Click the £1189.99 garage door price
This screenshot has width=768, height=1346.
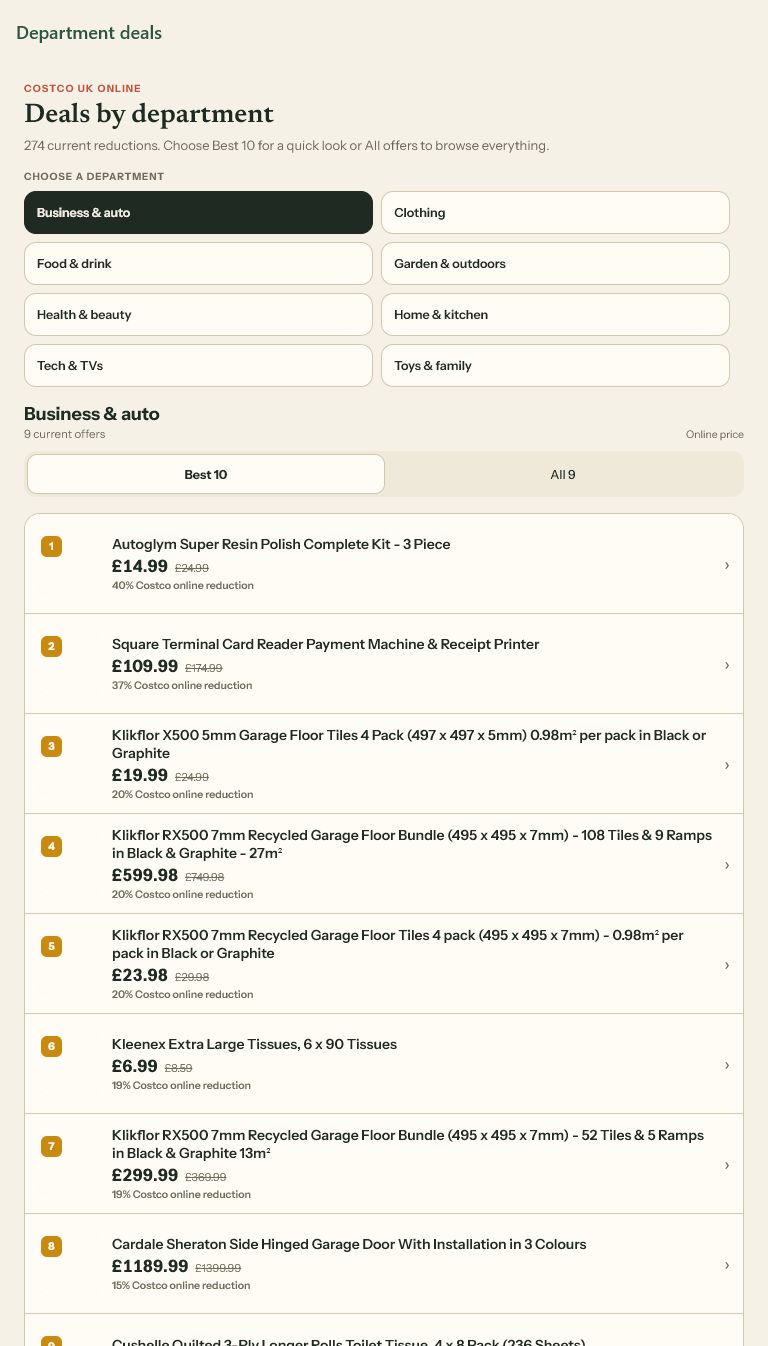(x=150, y=1266)
